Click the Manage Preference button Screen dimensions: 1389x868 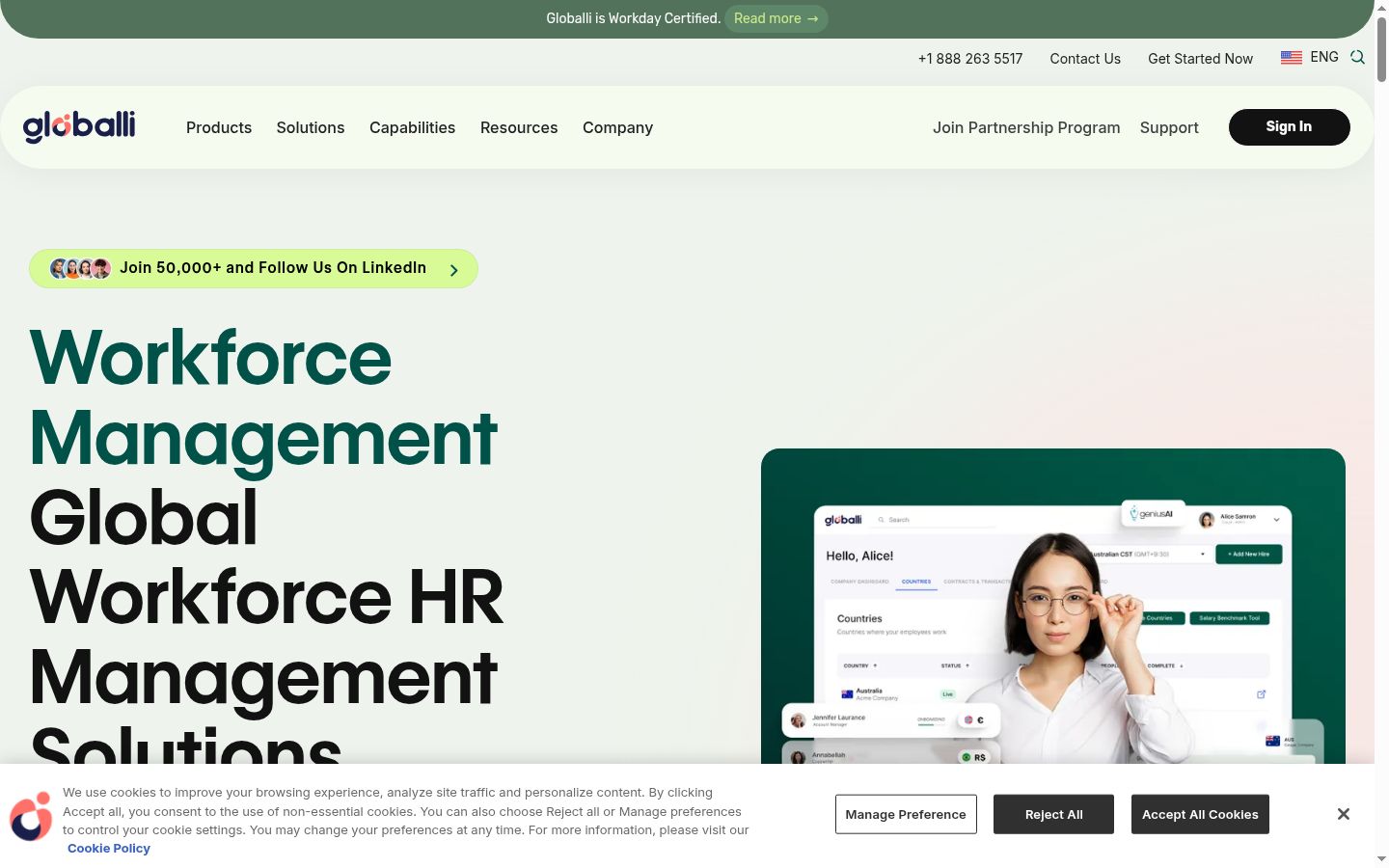(906, 814)
